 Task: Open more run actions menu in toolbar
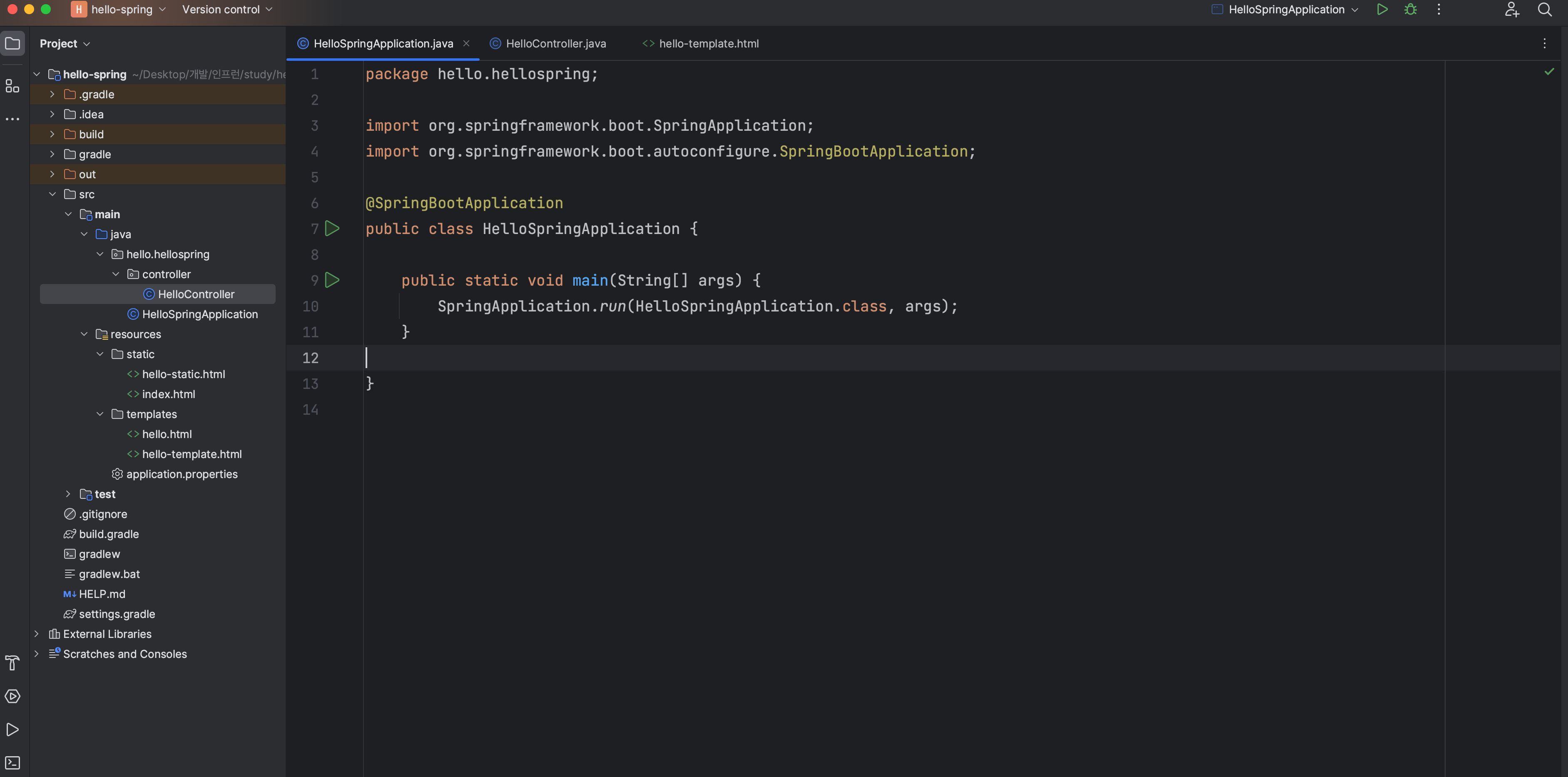[x=1439, y=9]
